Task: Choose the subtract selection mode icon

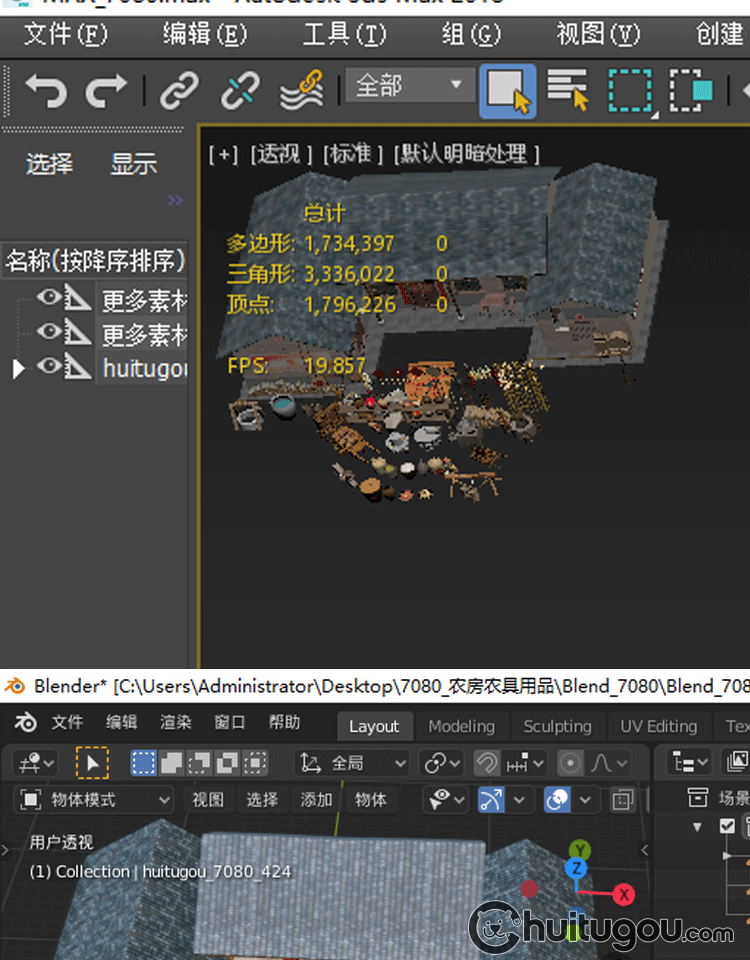Action: point(200,763)
